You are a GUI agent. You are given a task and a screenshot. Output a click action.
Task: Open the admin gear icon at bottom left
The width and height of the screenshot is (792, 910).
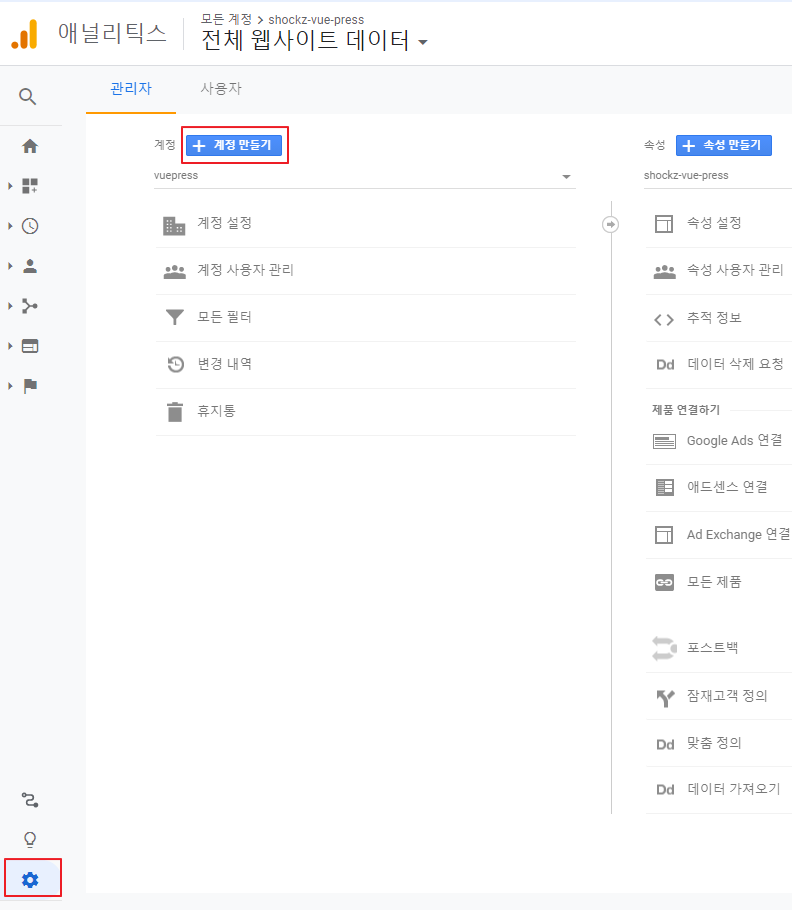click(x=30, y=879)
